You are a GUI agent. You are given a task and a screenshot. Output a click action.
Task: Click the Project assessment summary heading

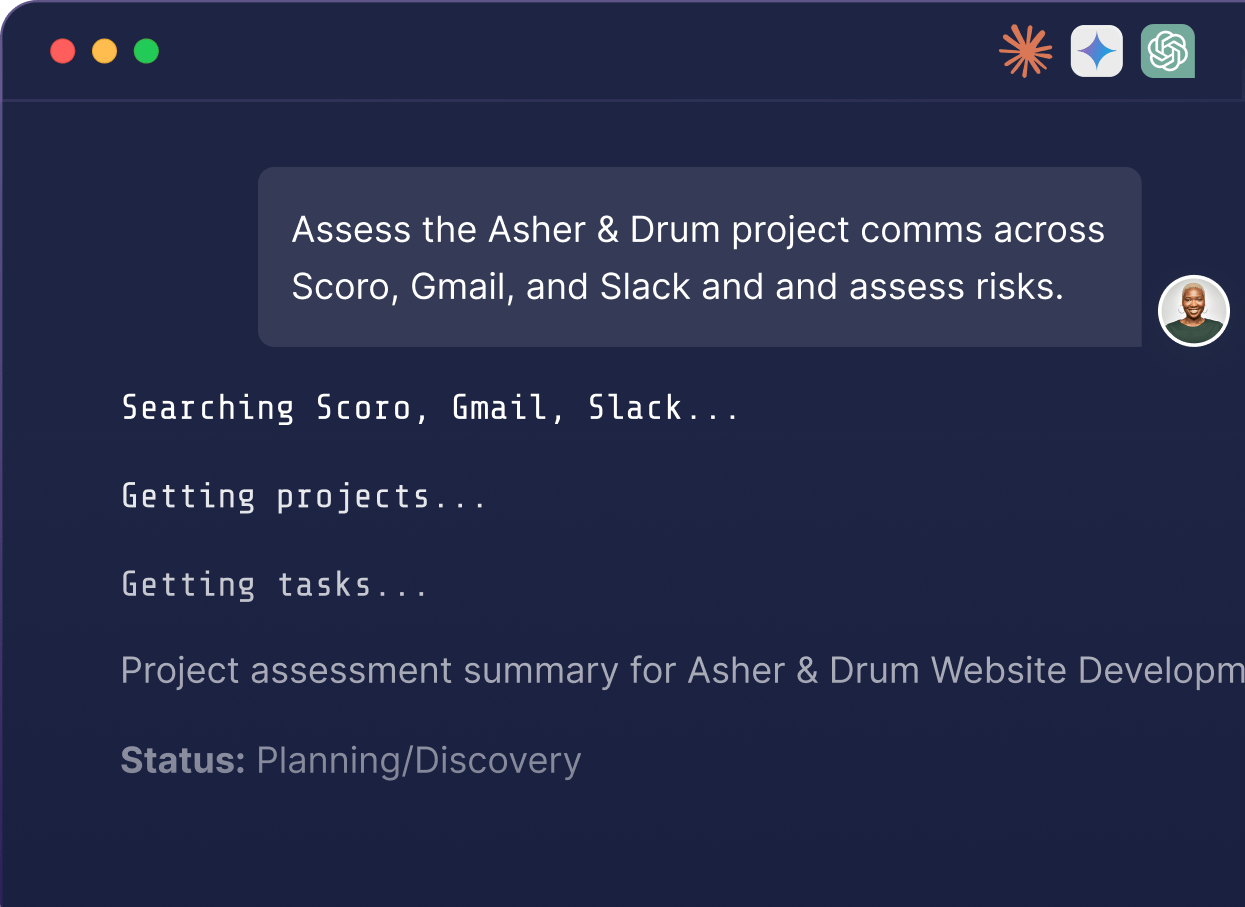[682, 670]
